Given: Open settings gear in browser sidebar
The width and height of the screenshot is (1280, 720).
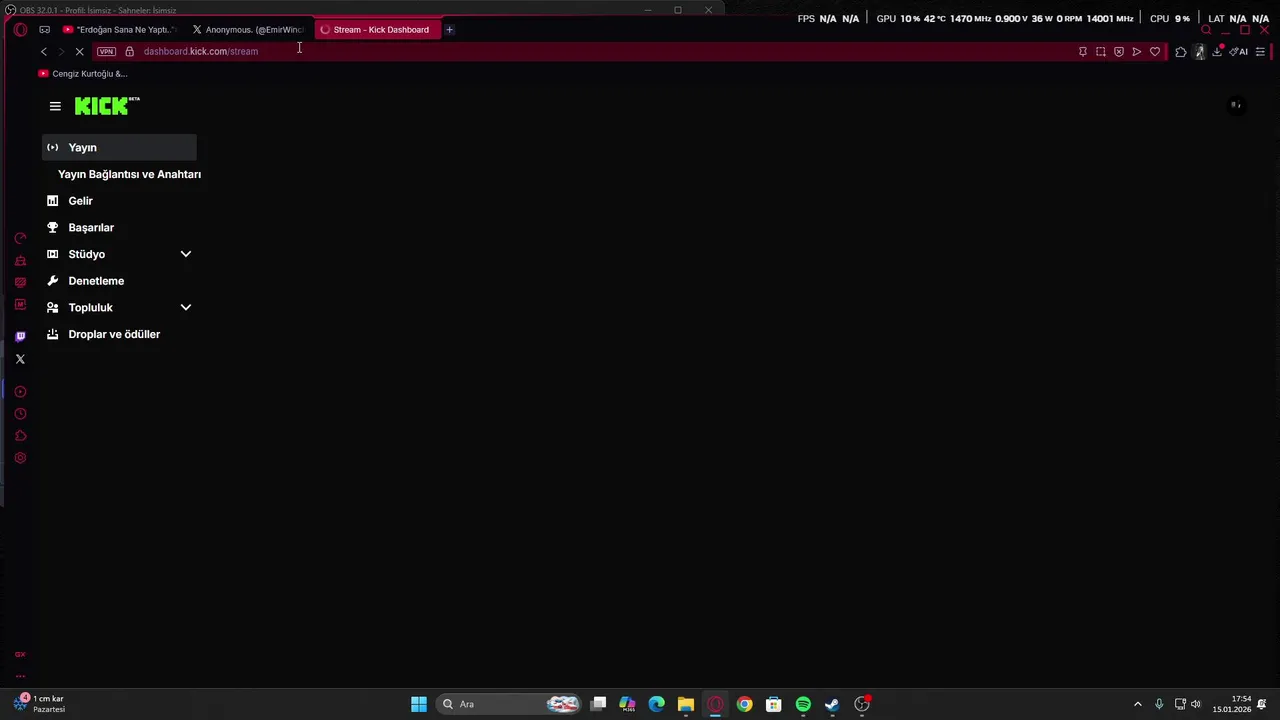Looking at the screenshot, I should click(20, 458).
